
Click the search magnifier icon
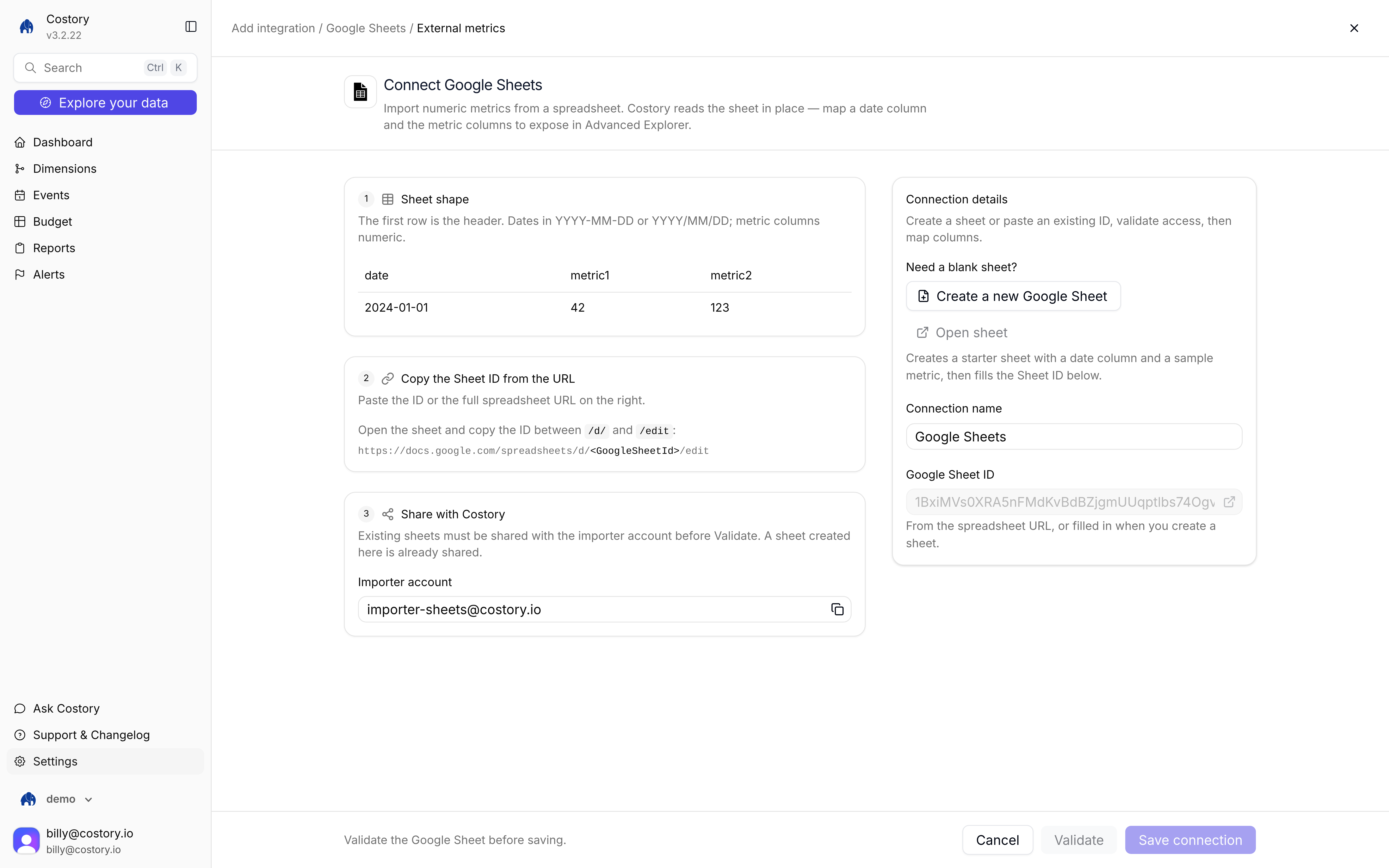30,68
